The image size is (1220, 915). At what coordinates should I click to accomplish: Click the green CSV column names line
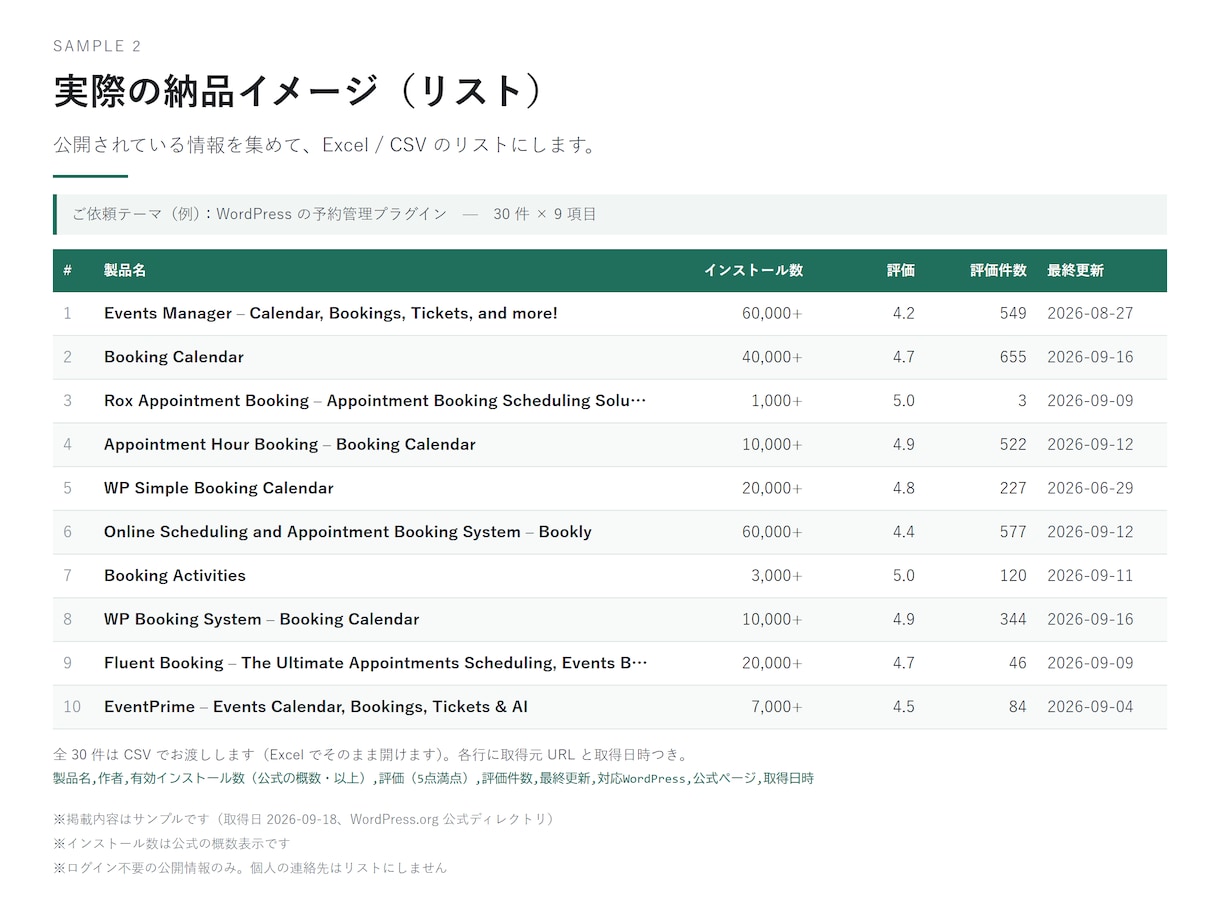[x=433, y=778]
